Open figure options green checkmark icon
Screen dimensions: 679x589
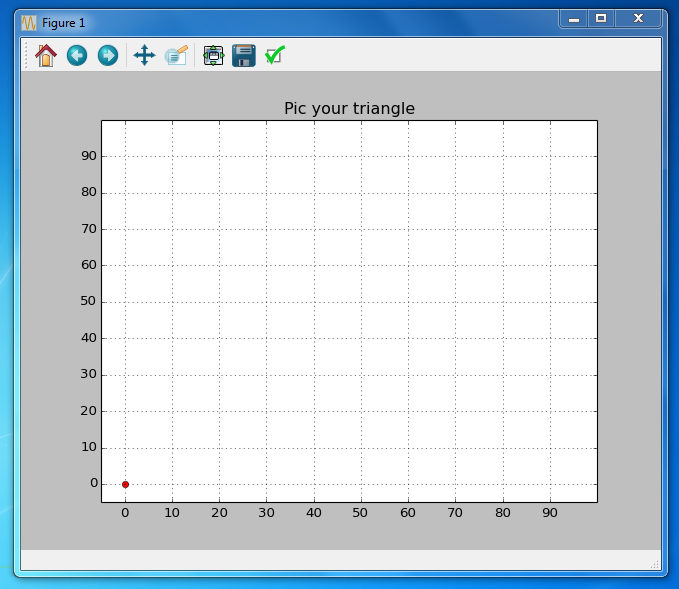click(x=275, y=55)
